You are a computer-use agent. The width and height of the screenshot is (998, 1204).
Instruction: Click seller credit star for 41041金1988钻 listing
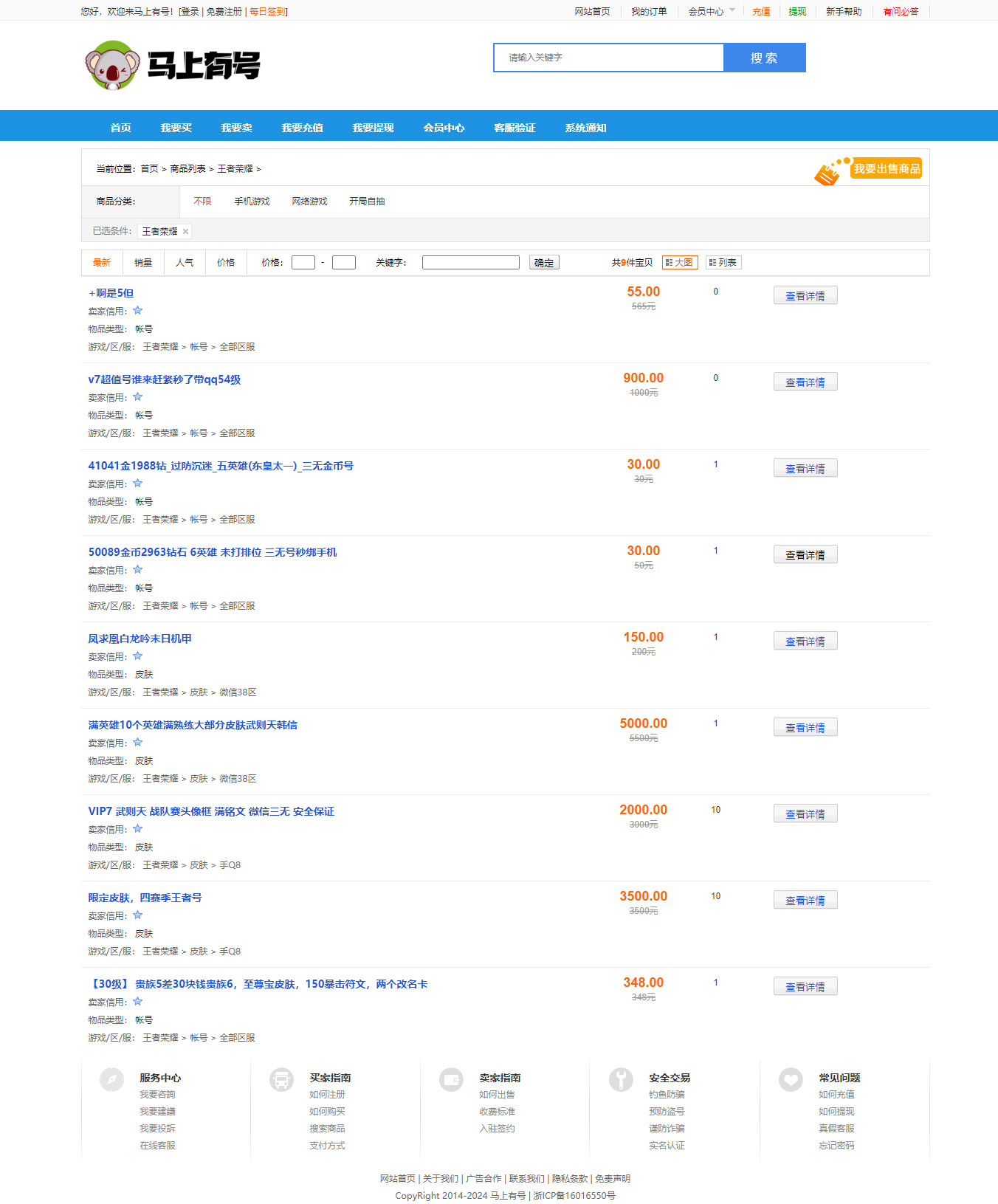137,484
